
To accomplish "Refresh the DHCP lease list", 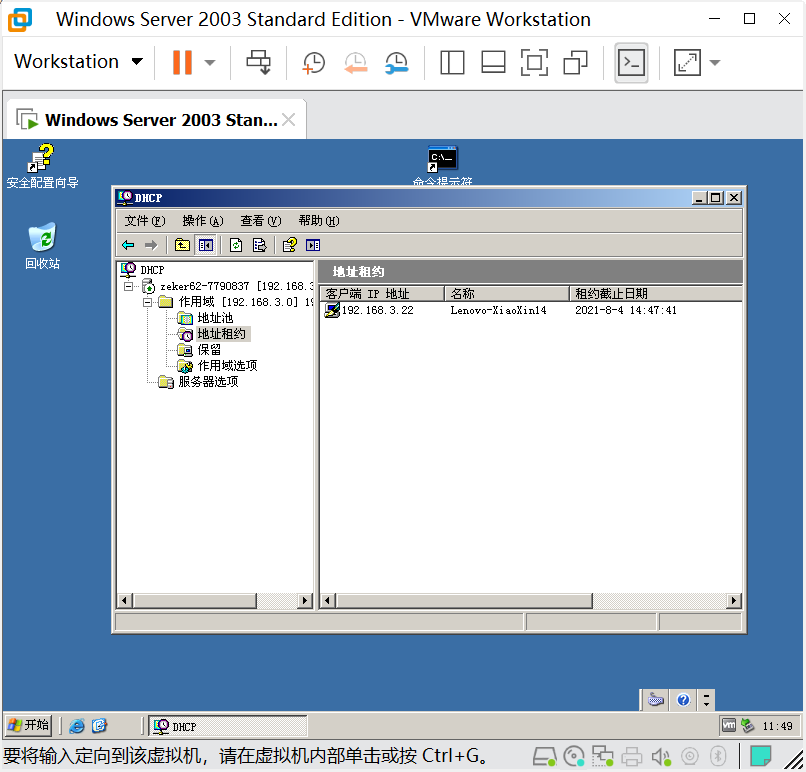I will (236, 245).
